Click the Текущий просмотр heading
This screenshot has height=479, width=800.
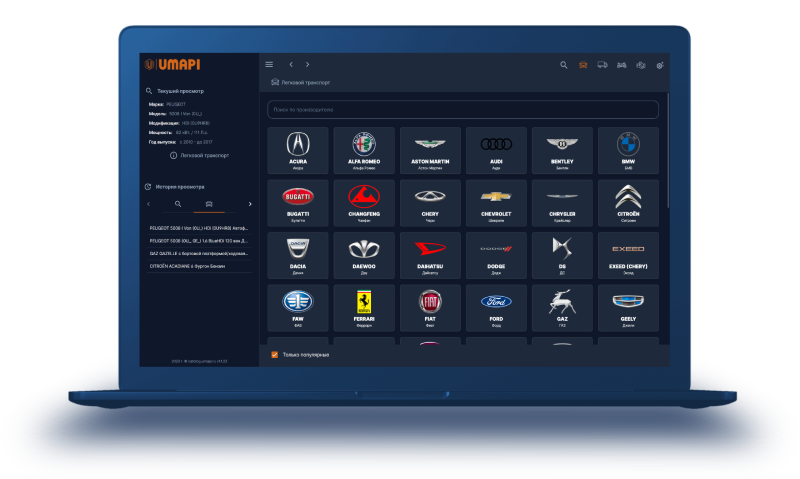point(180,91)
